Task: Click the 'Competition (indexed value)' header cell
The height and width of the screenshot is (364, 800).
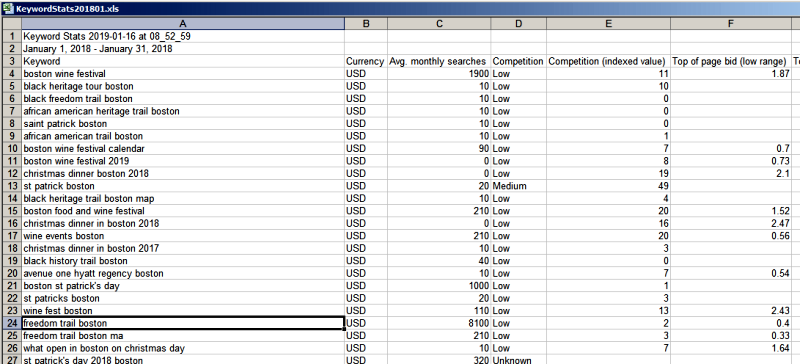Action: 608,61
